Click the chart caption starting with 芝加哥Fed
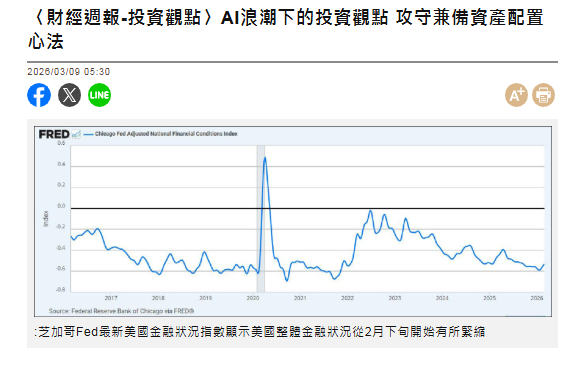Viewport: 582px width, 367px height. click(x=260, y=331)
